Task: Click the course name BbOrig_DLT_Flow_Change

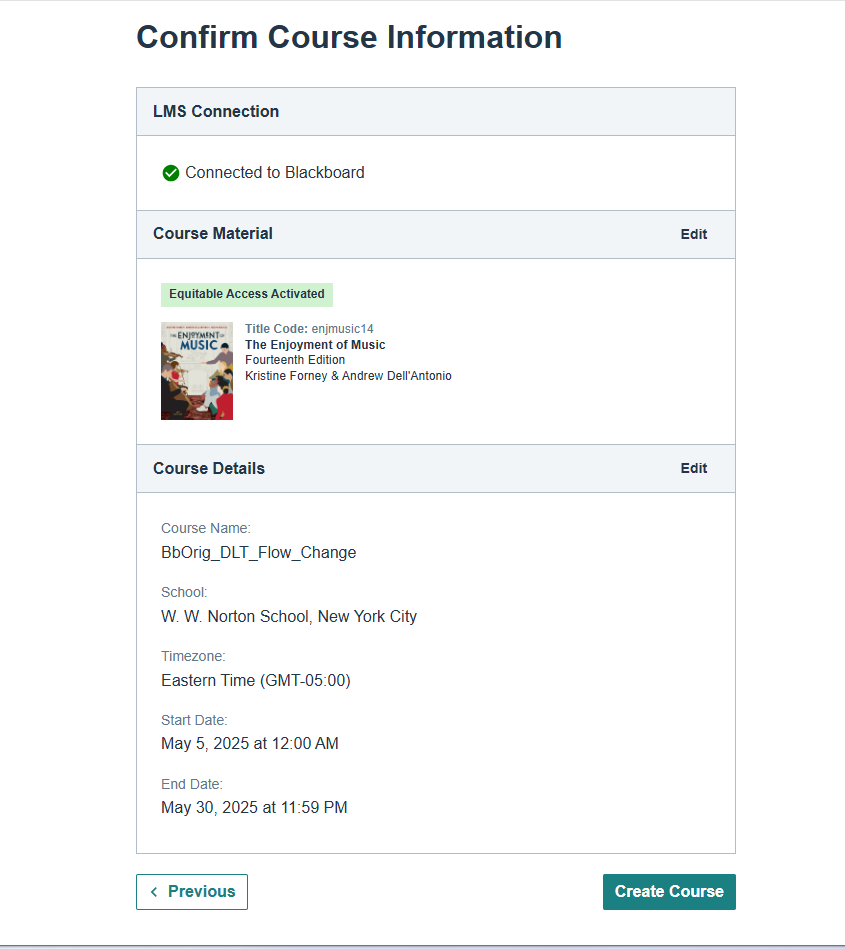Action: (258, 552)
